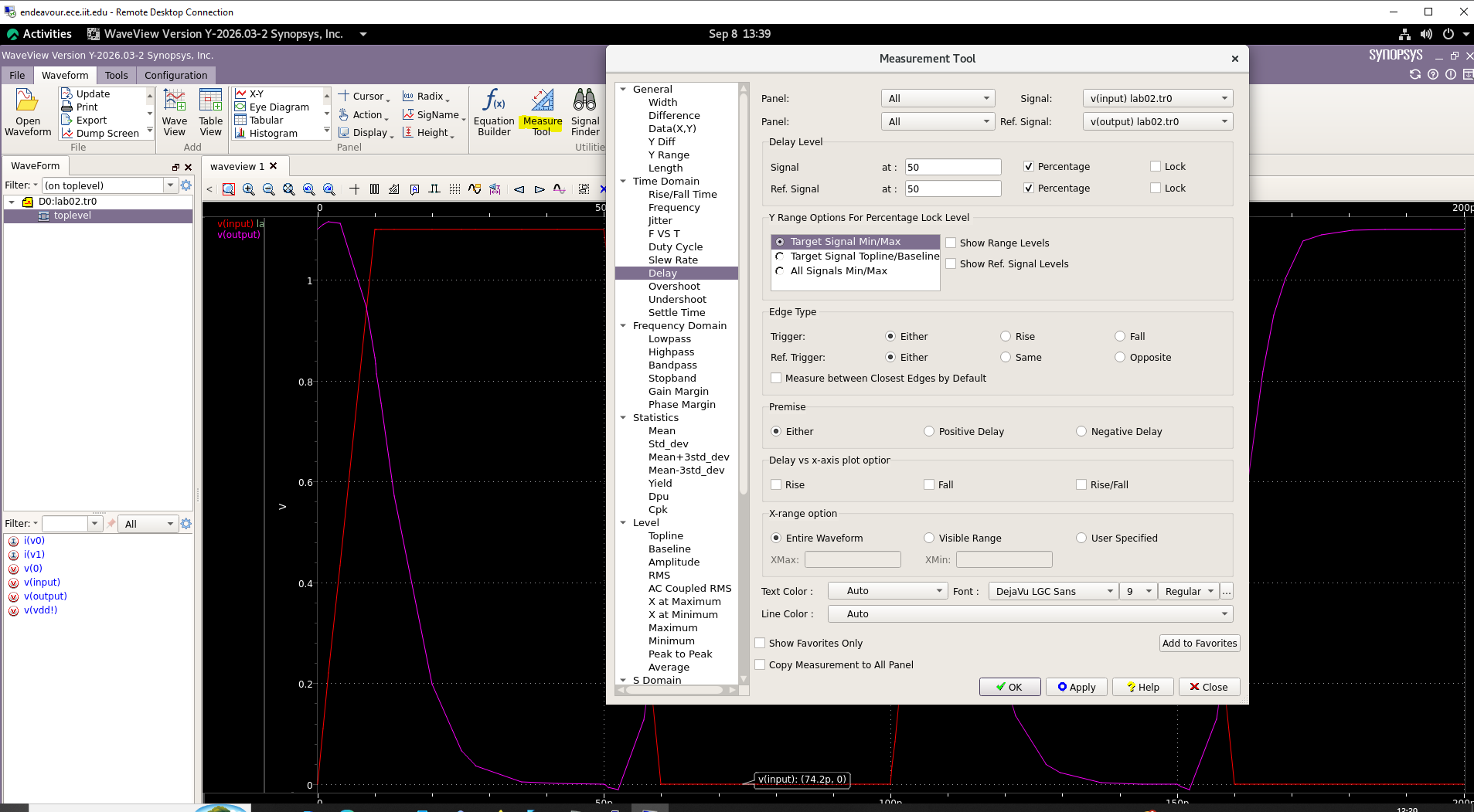Select Tabular panel type
1474x812 pixels.
coord(259,120)
